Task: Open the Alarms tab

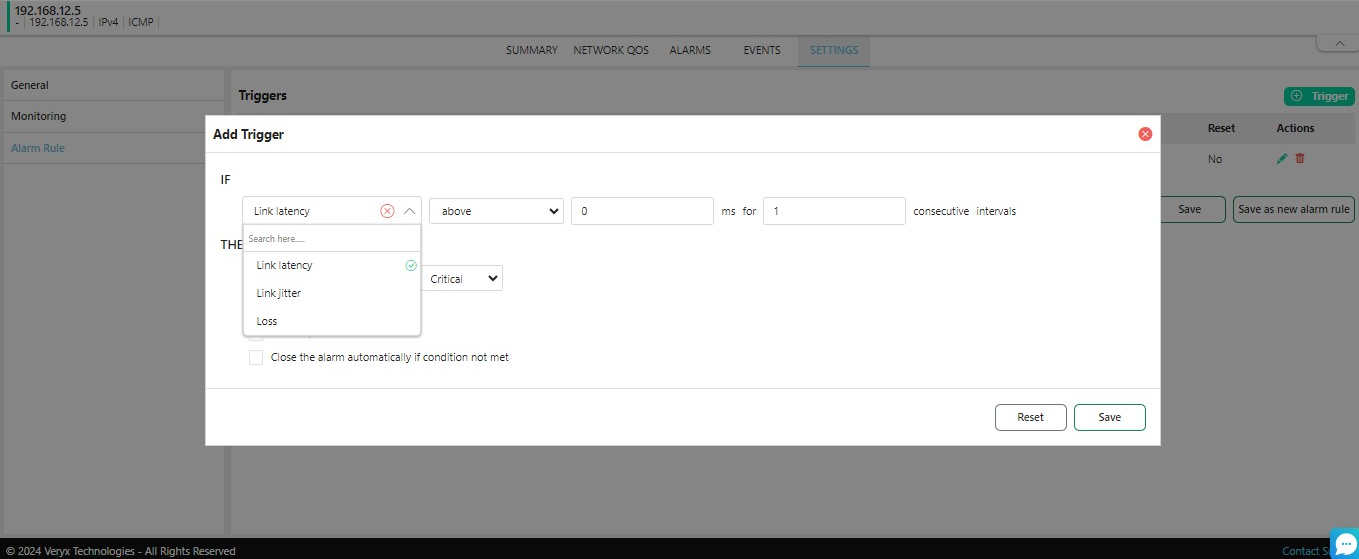Action: 690,50
